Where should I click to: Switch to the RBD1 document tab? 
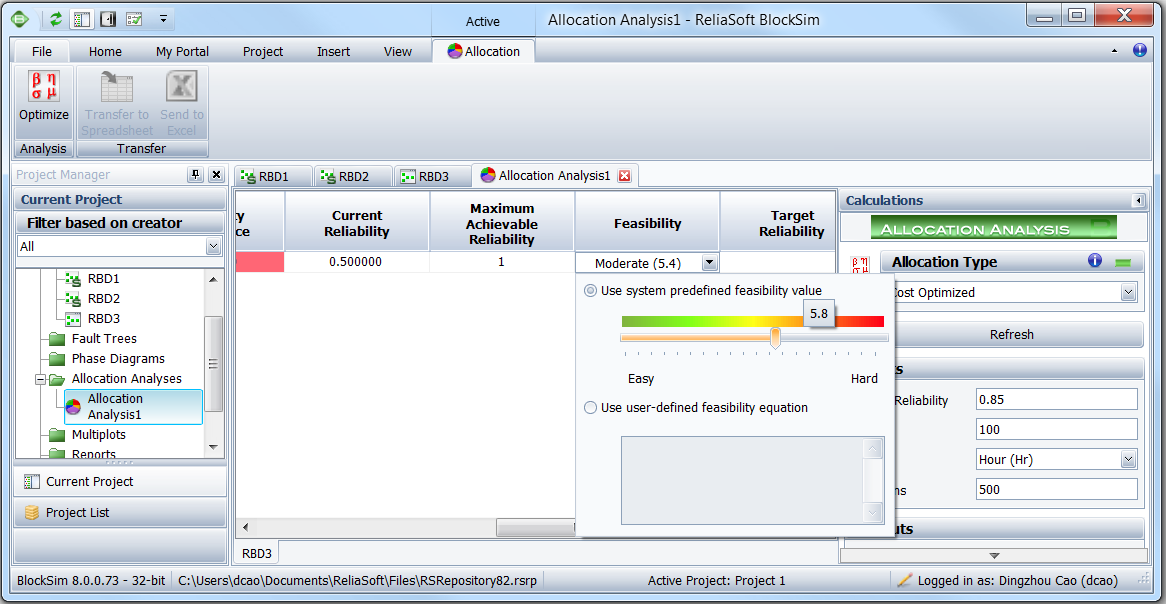(272, 176)
